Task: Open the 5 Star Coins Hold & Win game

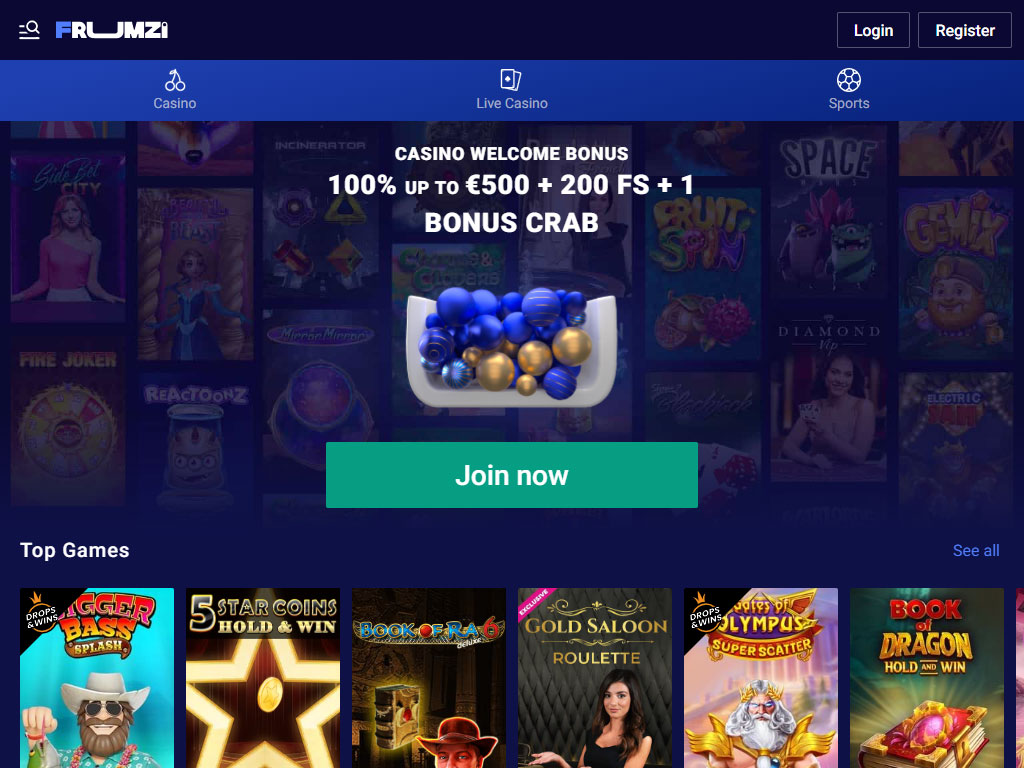Action: (x=263, y=678)
